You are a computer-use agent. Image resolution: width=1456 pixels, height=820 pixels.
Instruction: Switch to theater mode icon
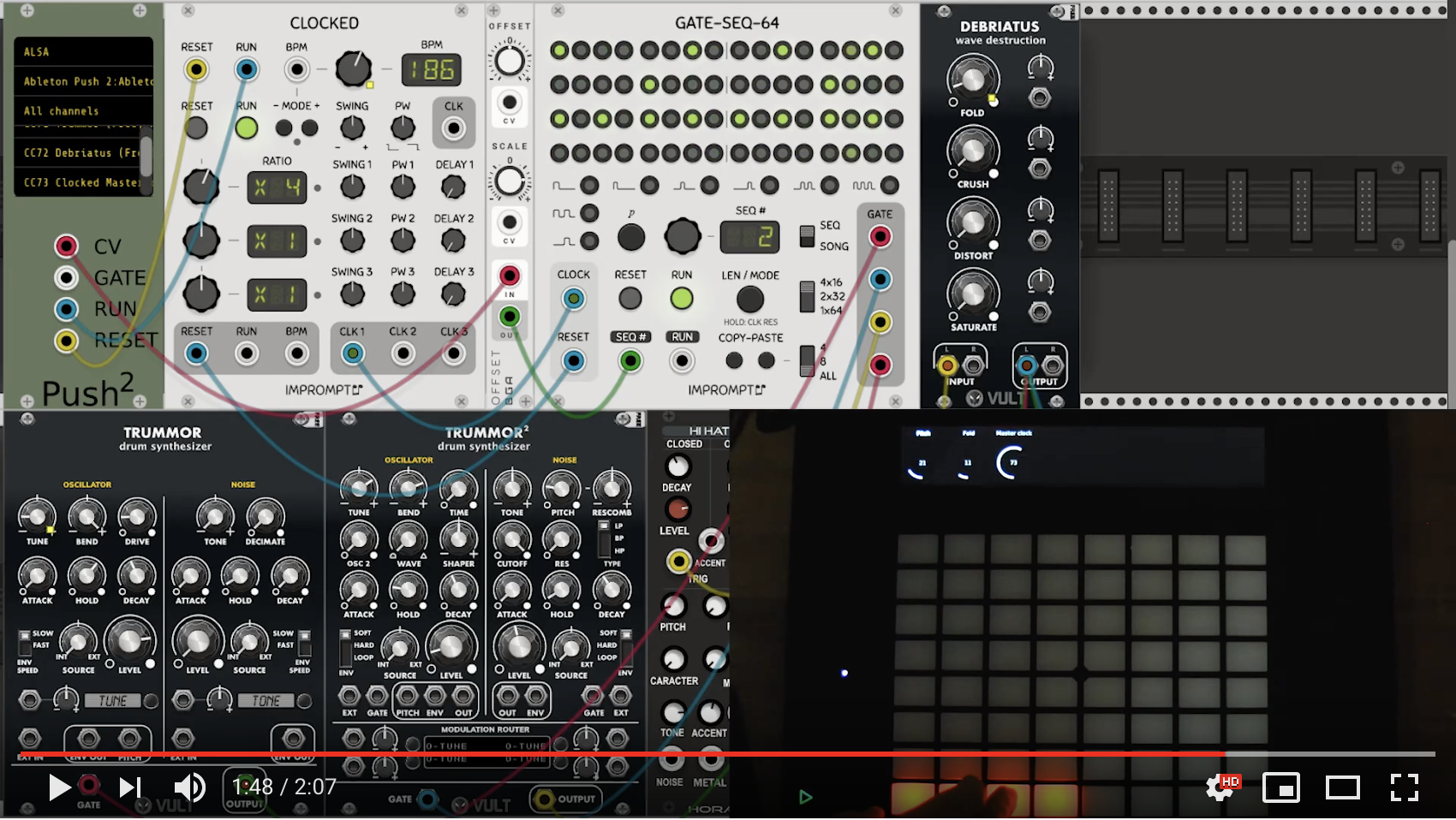[x=1342, y=787]
